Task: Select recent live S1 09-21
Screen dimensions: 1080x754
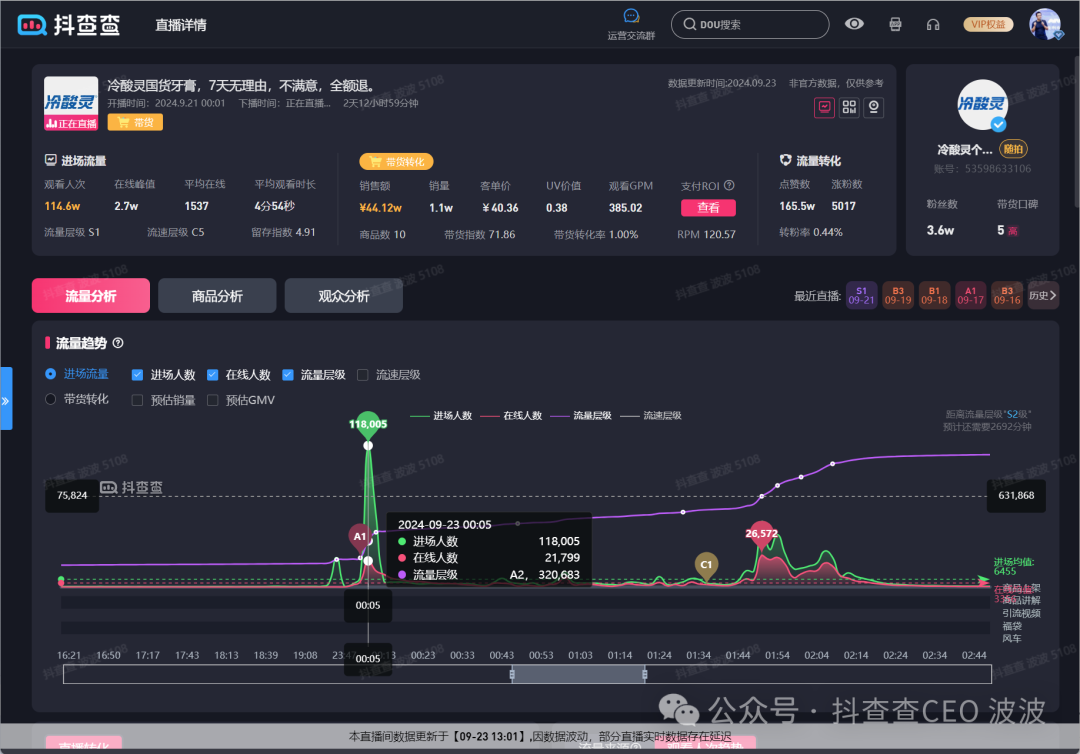Action: coord(861,295)
